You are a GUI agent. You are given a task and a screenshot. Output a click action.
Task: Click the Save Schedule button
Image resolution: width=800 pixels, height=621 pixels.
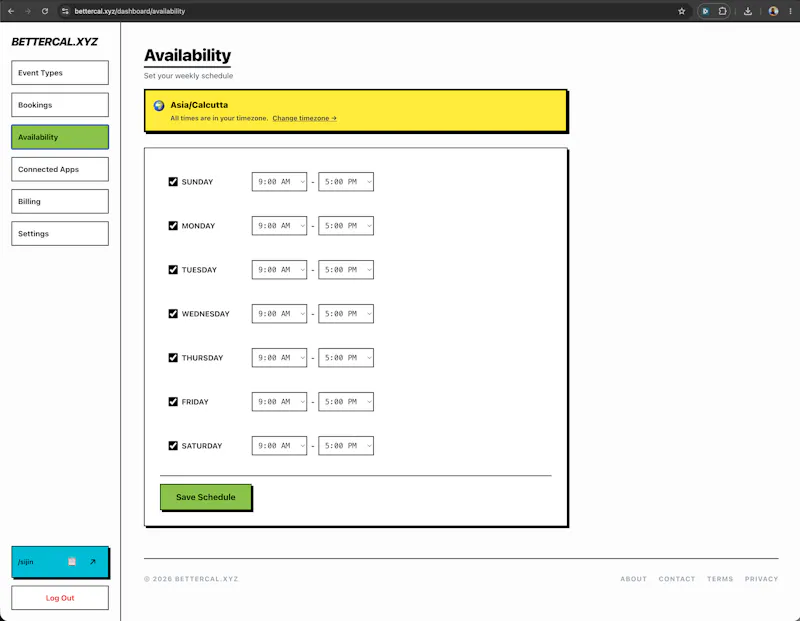pos(206,497)
